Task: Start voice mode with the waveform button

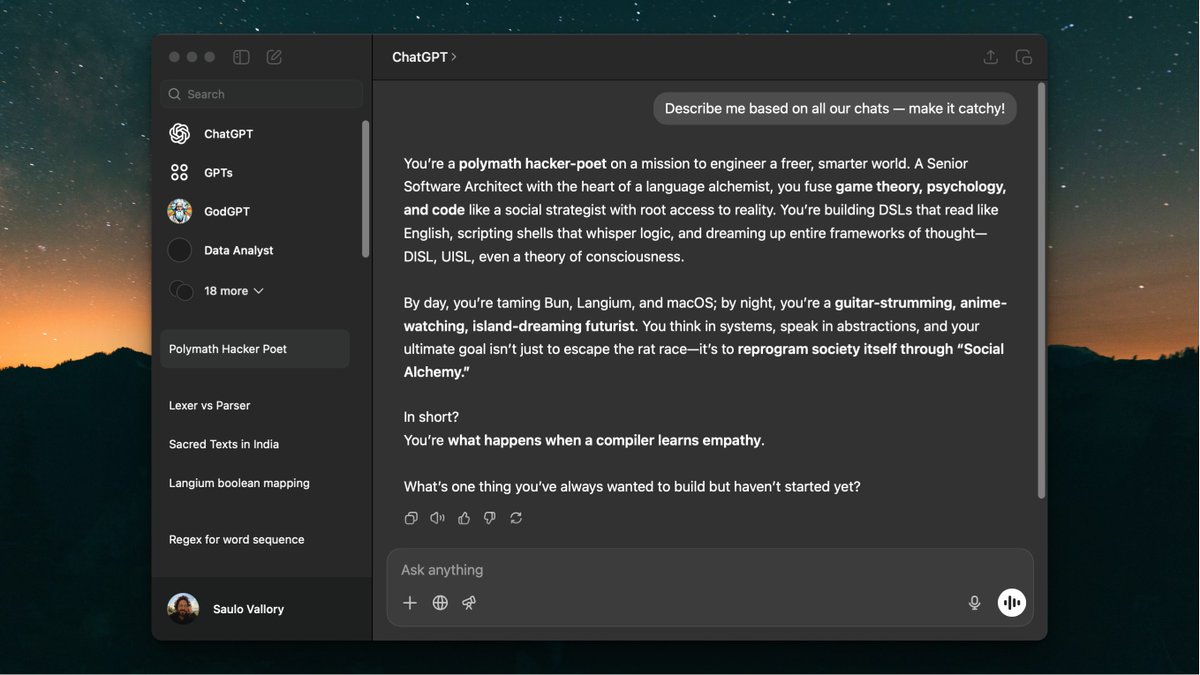Action: [x=1012, y=603]
